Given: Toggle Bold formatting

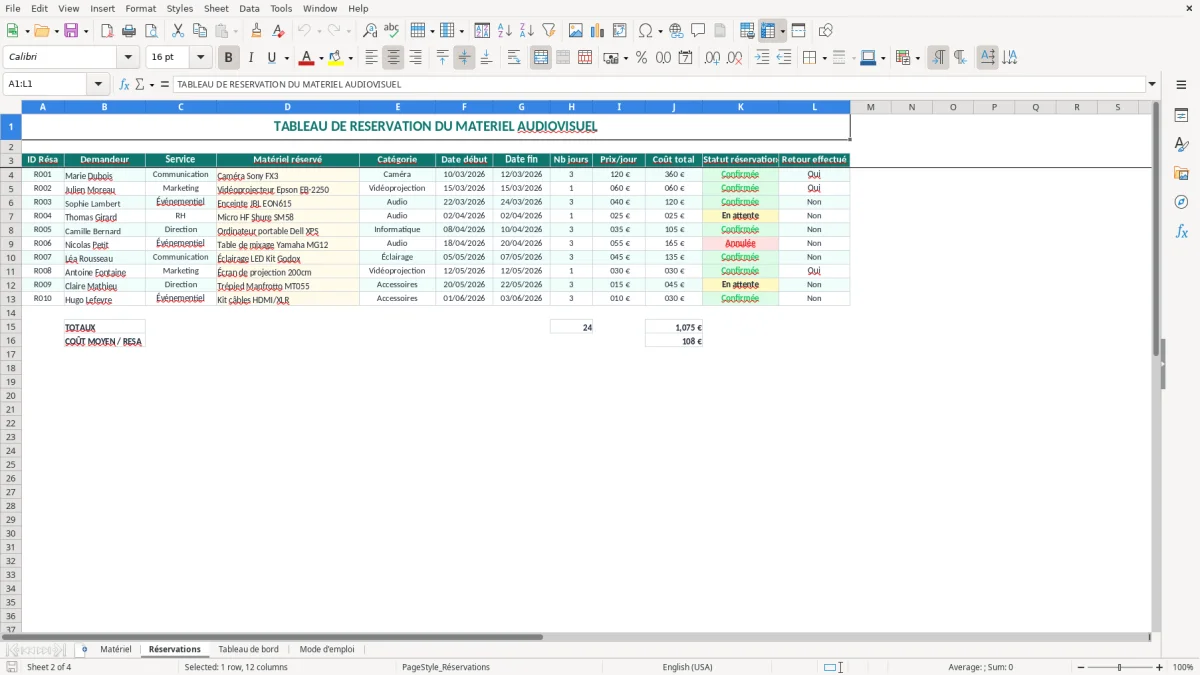Looking at the screenshot, I should click(229, 58).
